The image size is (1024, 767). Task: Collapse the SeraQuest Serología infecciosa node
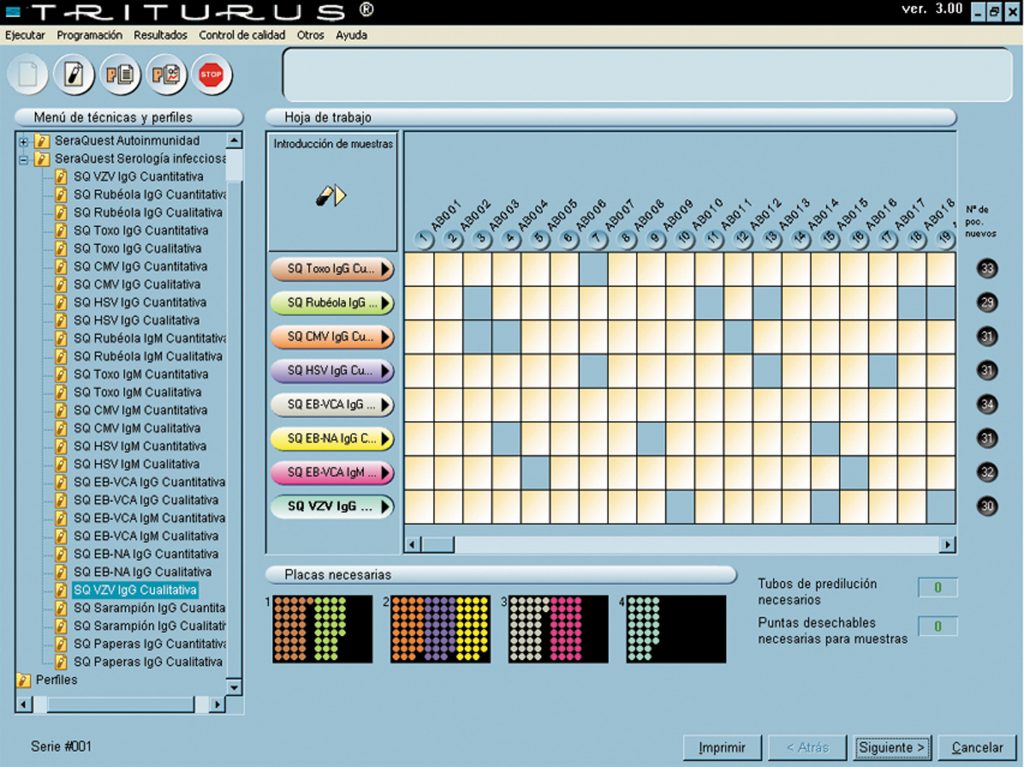(x=25, y=159)
